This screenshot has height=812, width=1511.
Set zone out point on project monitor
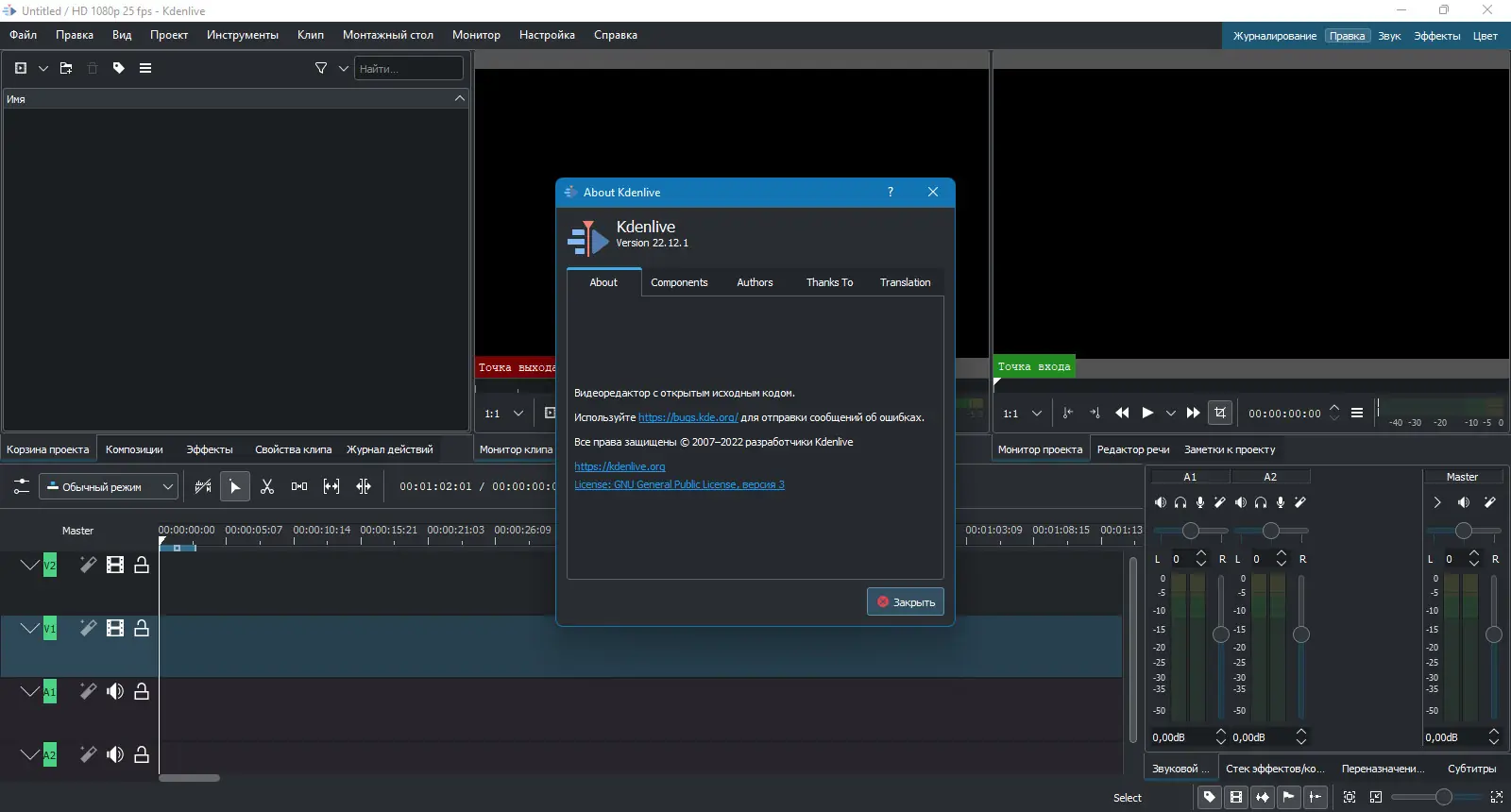coord(1095,413)
